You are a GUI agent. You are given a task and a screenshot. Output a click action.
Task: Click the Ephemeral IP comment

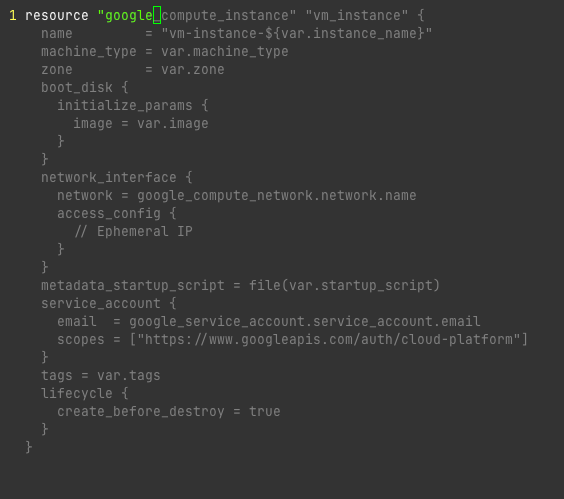pos(133,231)
